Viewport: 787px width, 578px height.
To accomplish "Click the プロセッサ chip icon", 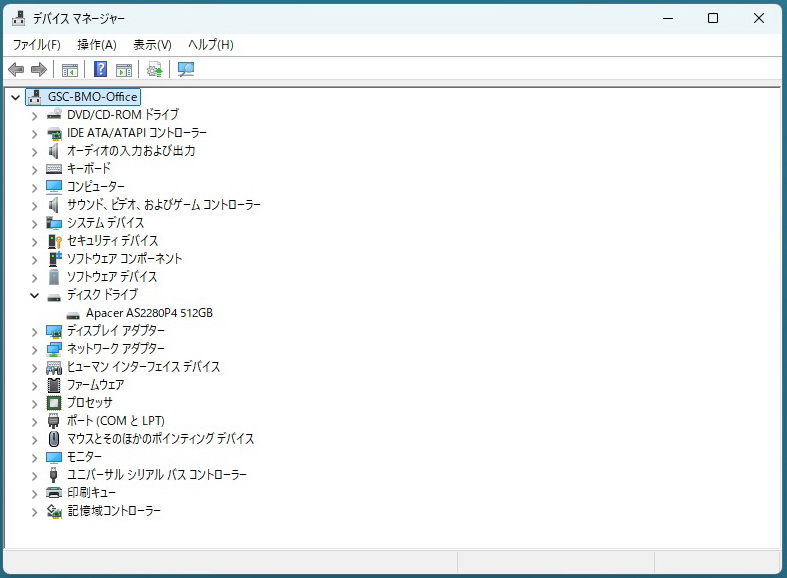I will 54,403.
